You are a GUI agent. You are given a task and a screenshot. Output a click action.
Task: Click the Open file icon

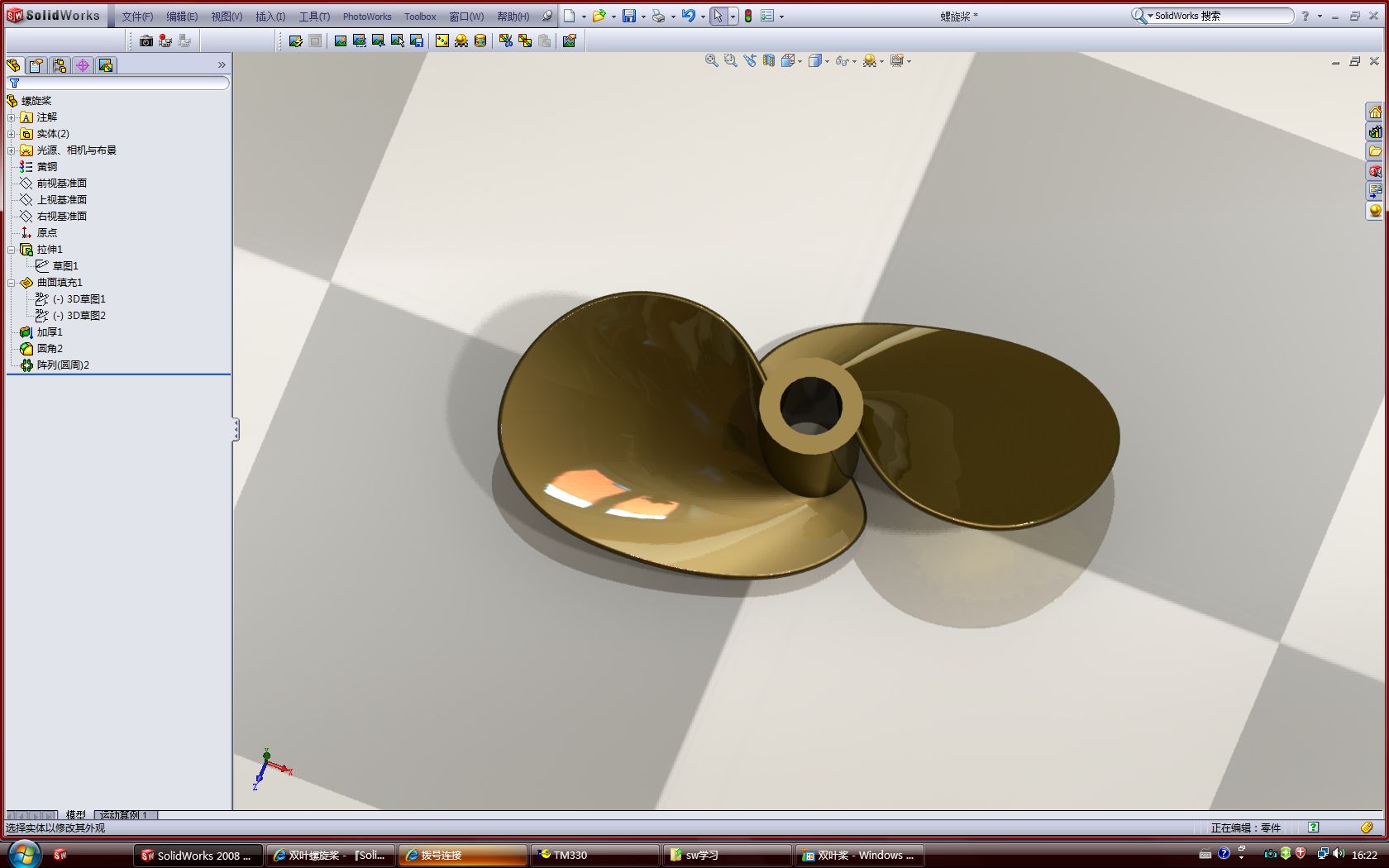pos(599,16)
